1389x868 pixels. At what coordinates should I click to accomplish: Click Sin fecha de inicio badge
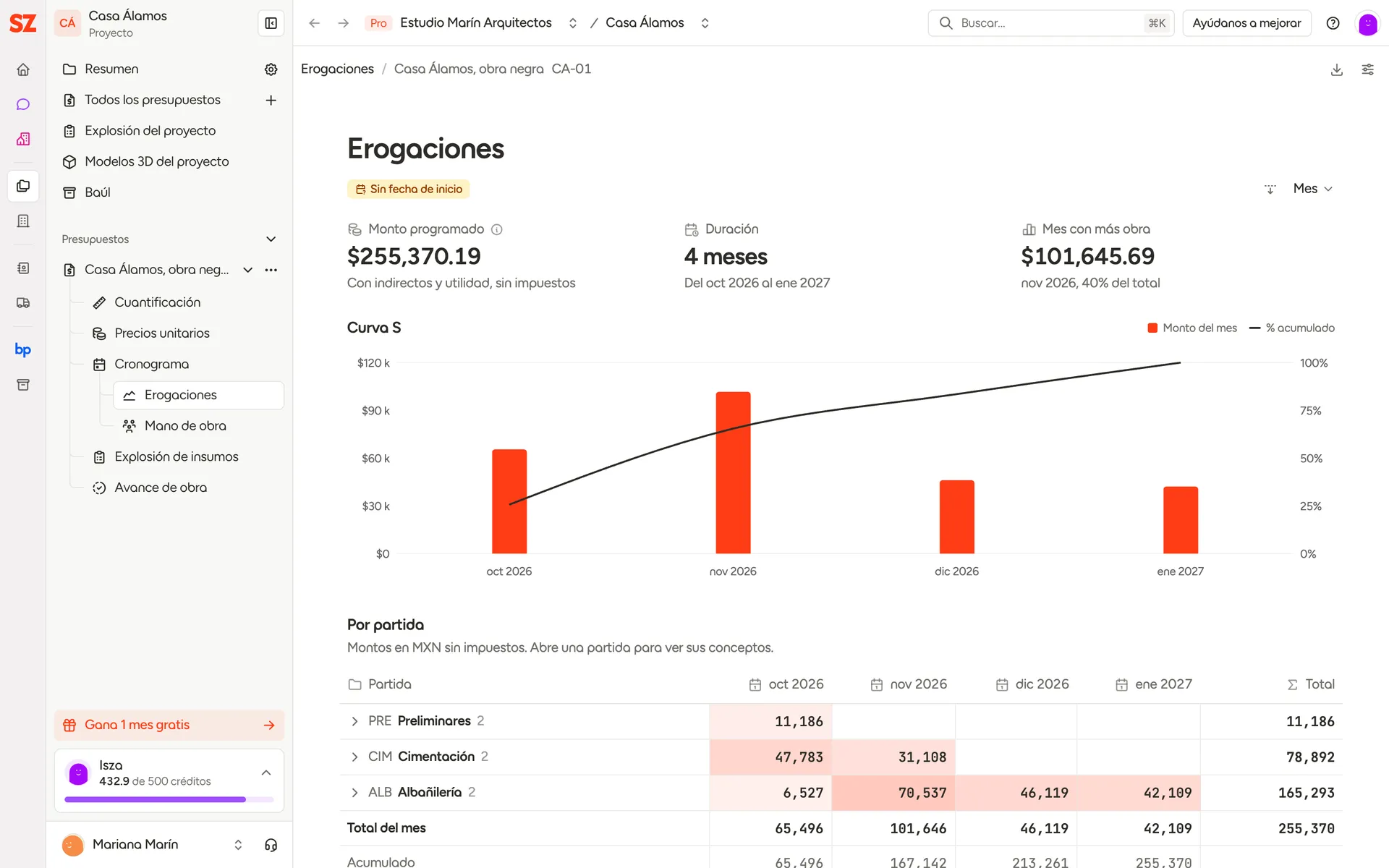[409, 189]
